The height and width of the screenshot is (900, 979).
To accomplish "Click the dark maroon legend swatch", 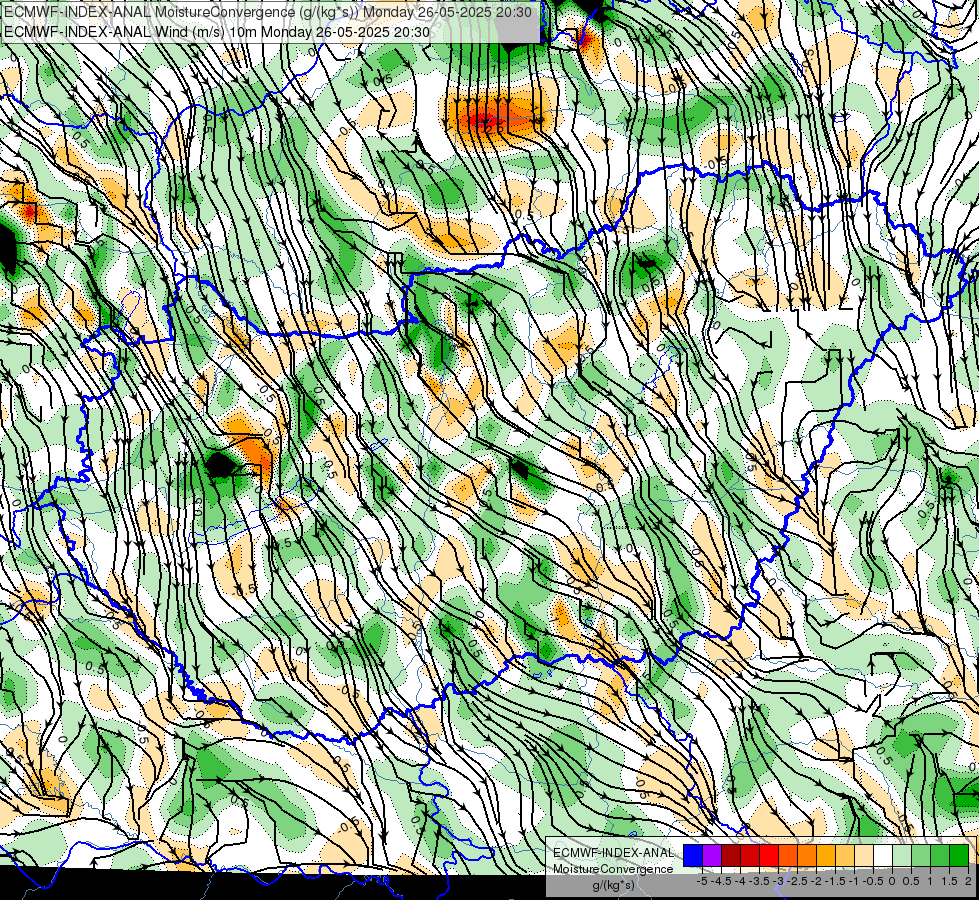I will click(731, 855).
